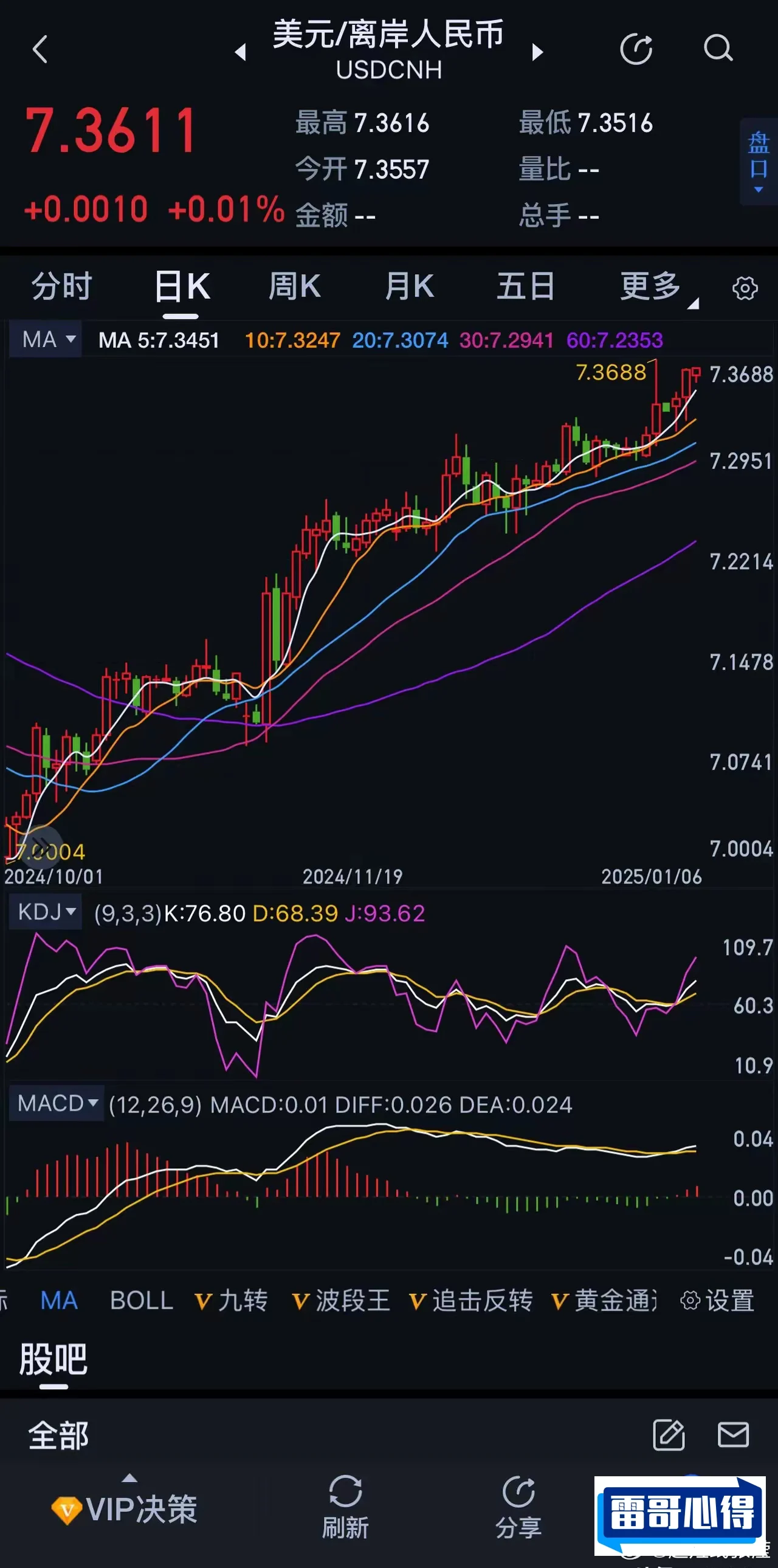Tap the refresh icon in header
The height and width of the screenshot is (1568, 778).
coord(636,49)
